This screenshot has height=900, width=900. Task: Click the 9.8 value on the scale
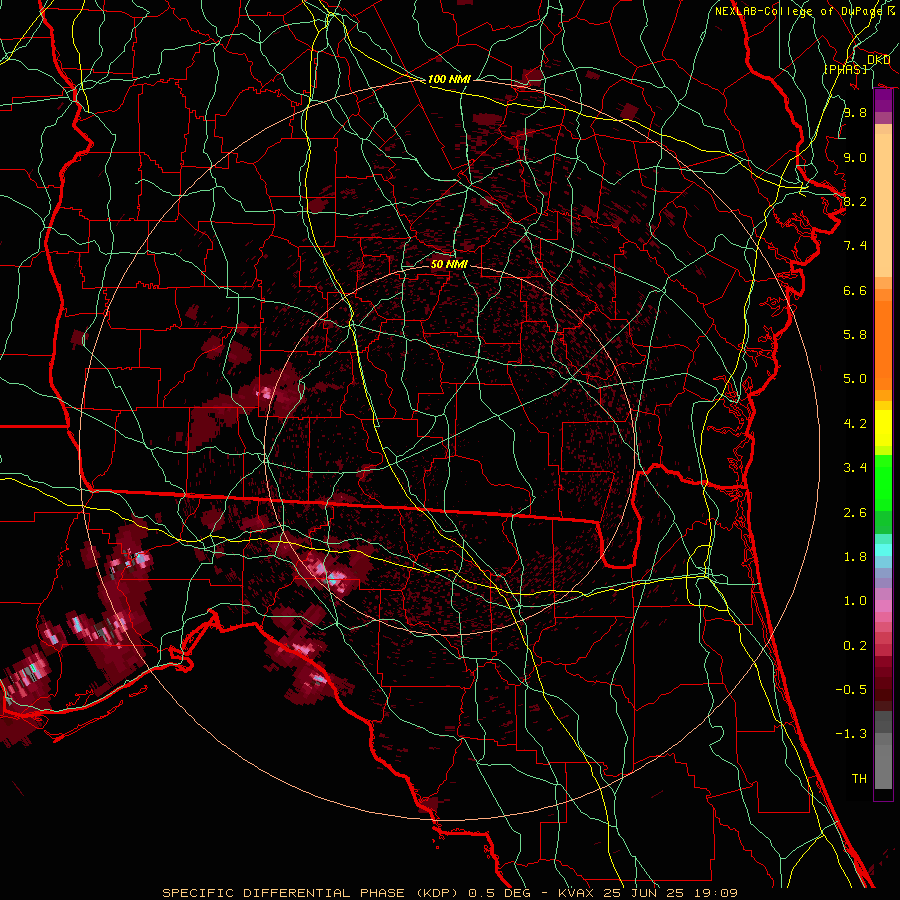point(855,112)
